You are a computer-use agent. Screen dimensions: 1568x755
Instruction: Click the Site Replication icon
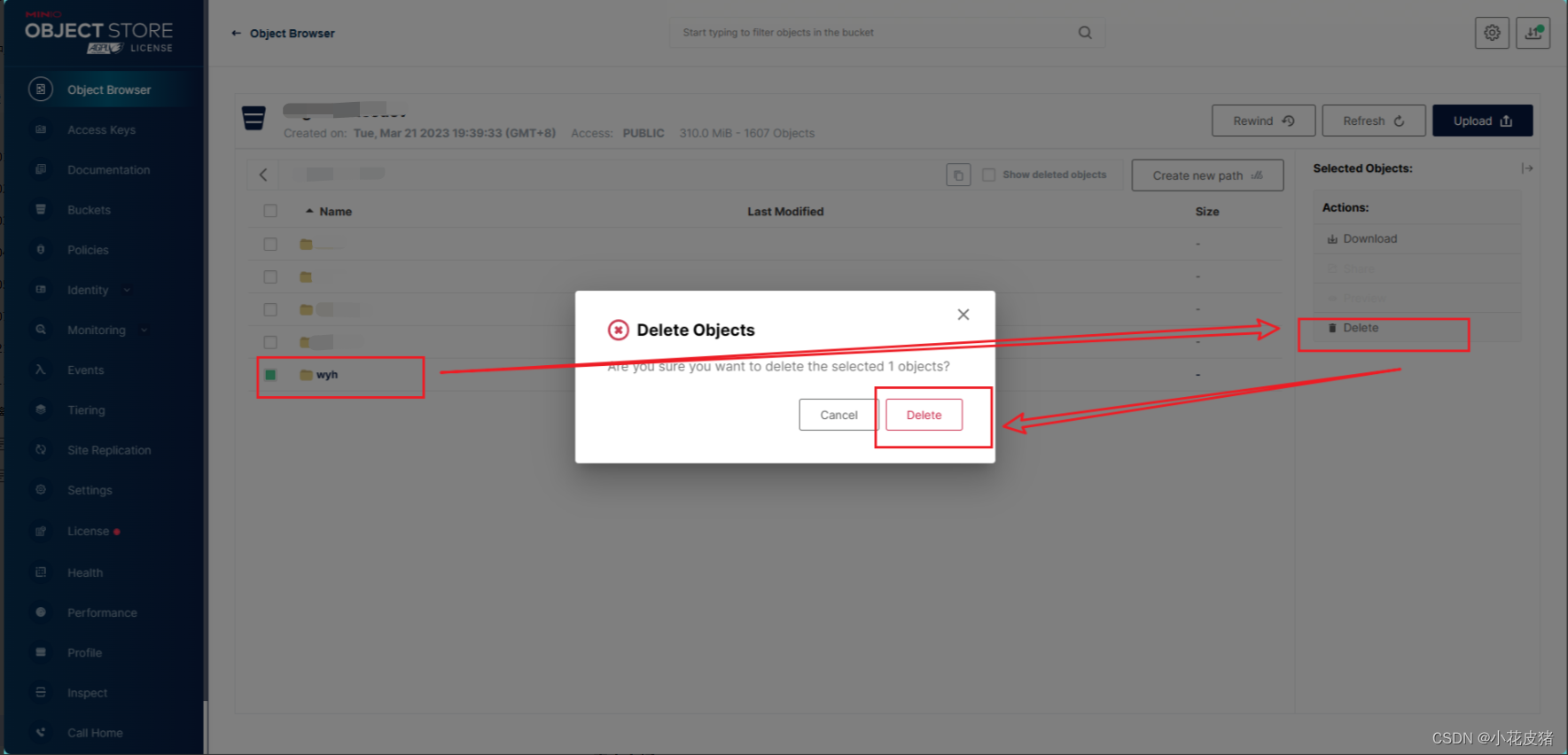pyautogui.click(x=41, y=449)
